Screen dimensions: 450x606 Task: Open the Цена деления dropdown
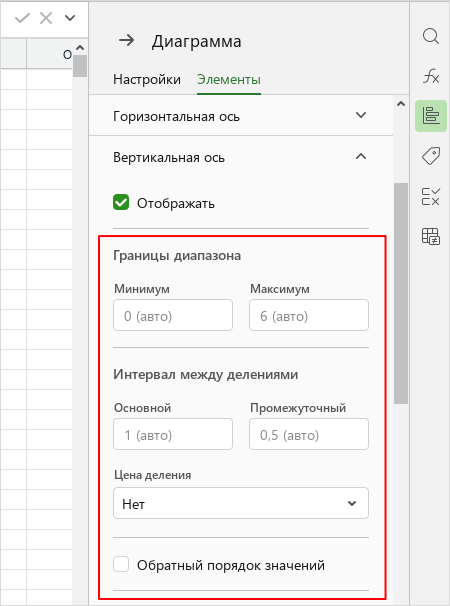tap(241, 503)
